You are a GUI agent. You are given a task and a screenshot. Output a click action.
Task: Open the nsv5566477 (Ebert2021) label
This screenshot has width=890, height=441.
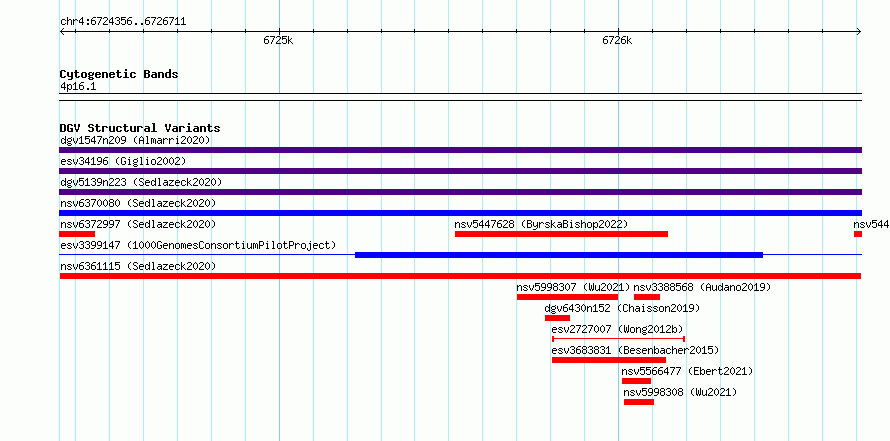[x=687, y=371]
